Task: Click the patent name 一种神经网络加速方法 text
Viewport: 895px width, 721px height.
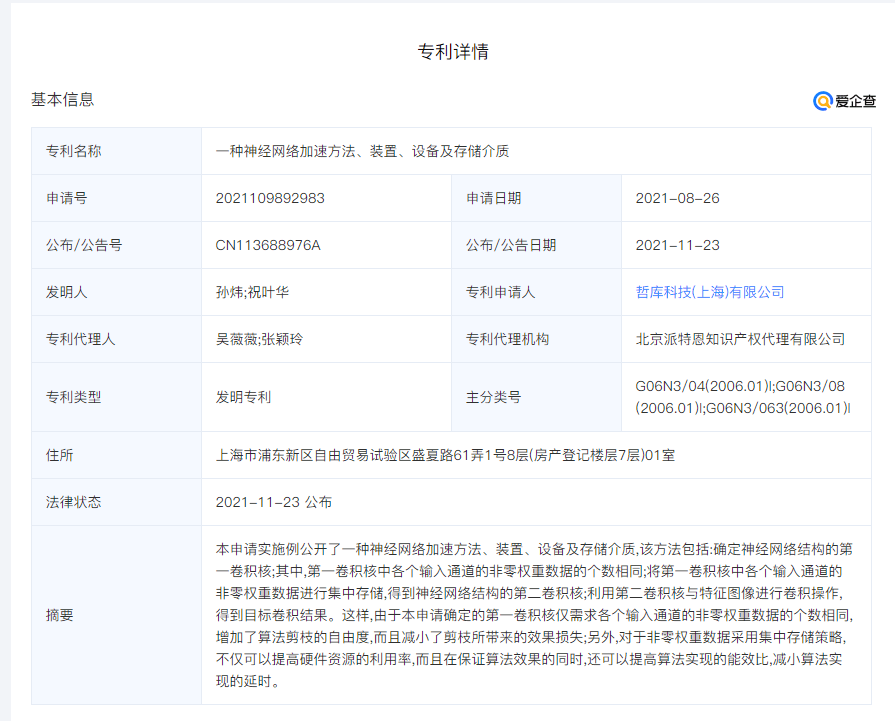Action: (x=362, y=151)
